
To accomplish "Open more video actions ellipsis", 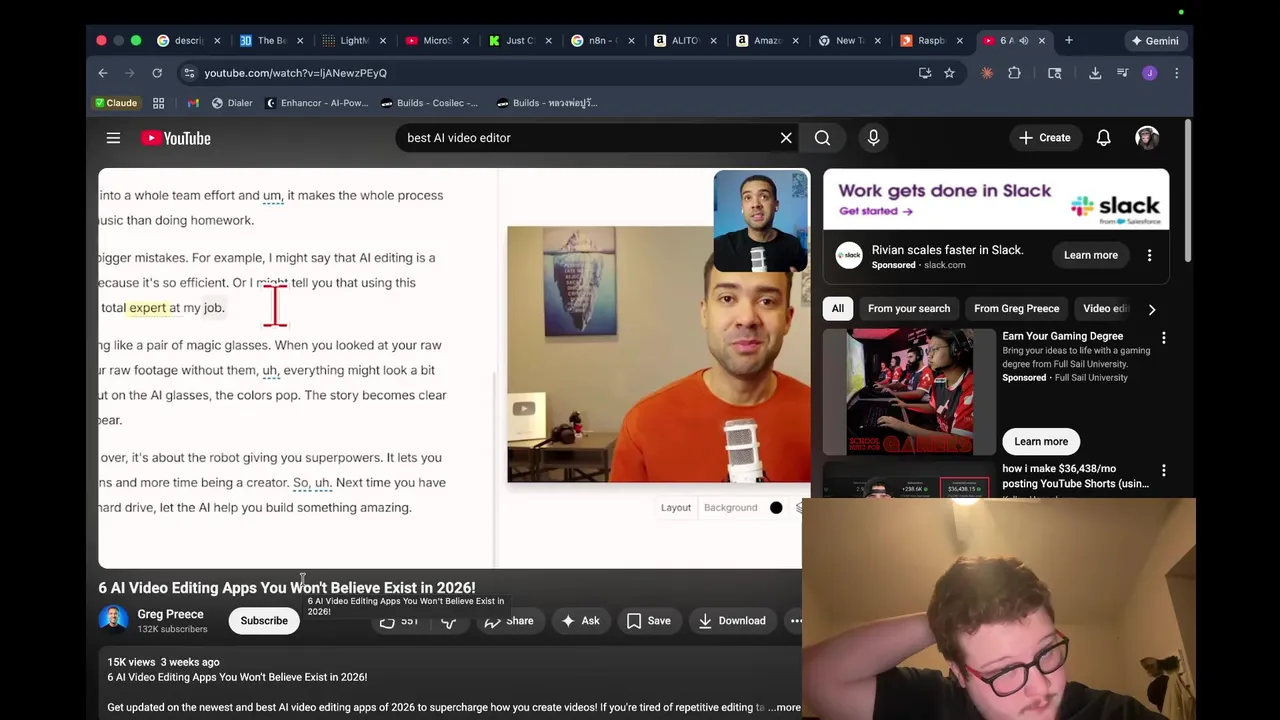I will click(796, 621).
